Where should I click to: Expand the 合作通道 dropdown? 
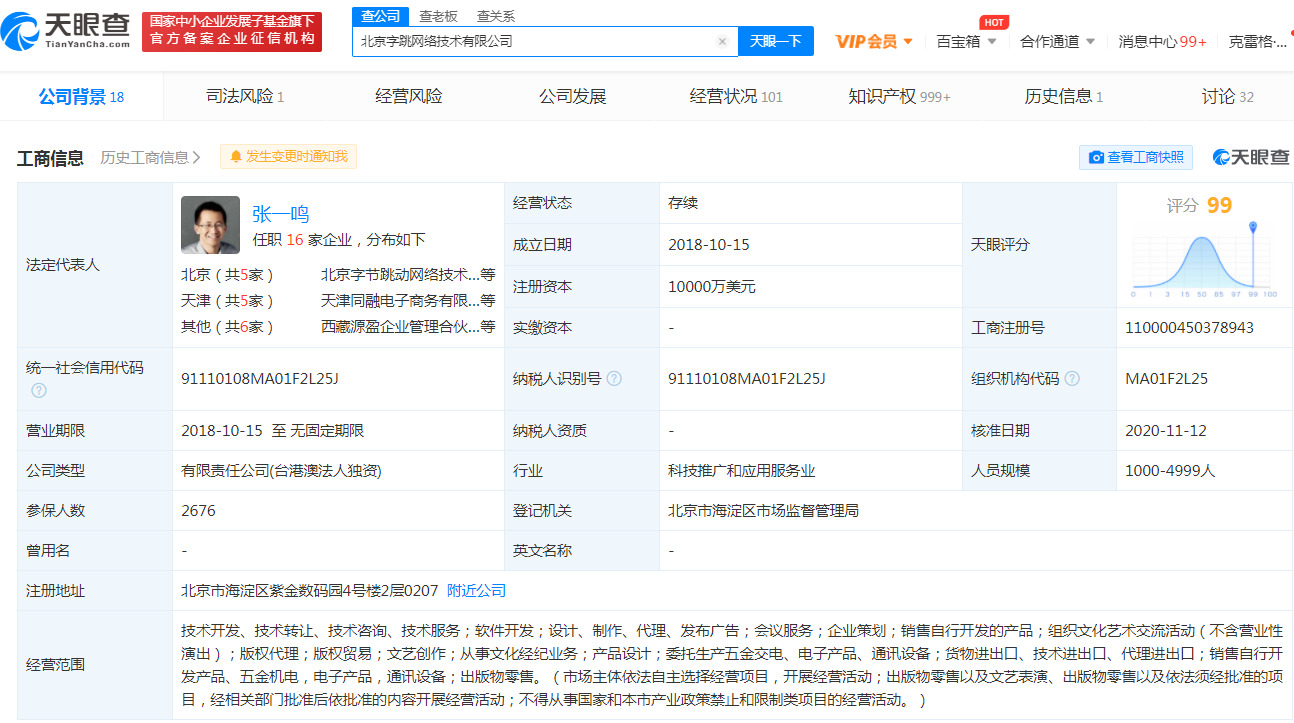point(1057,41)
